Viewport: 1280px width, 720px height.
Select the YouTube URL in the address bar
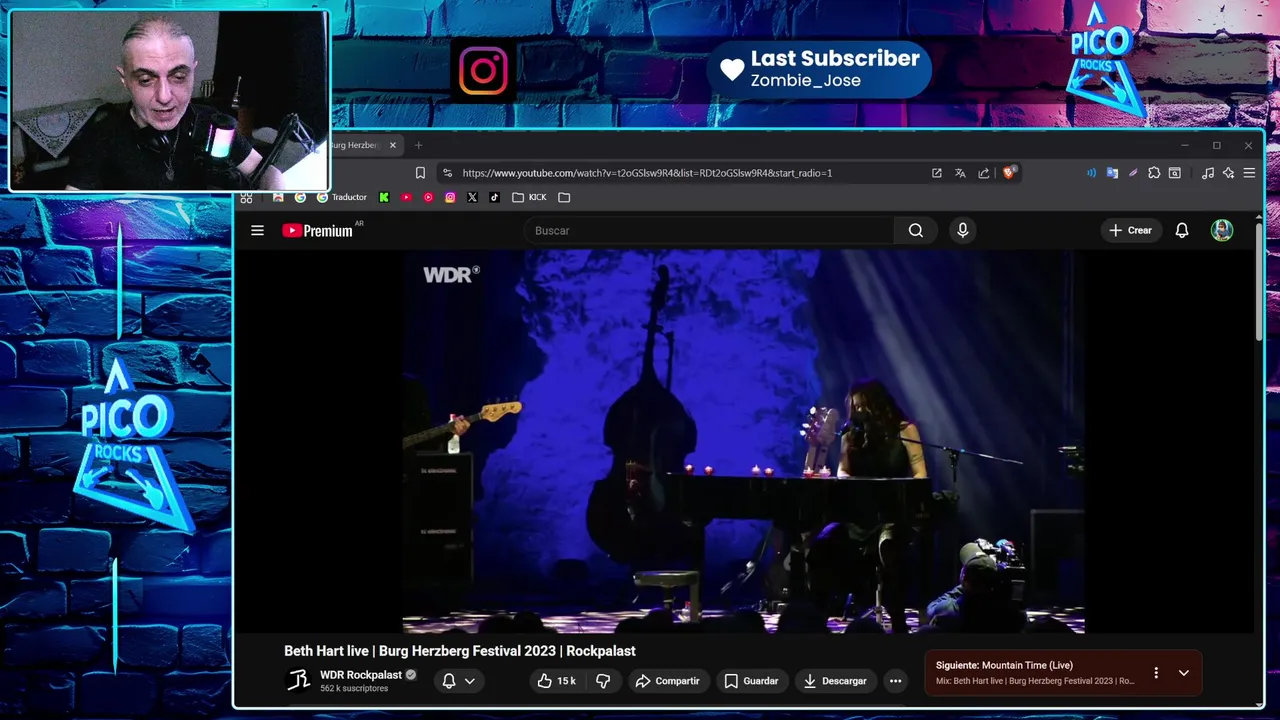[x=647, y=173]
